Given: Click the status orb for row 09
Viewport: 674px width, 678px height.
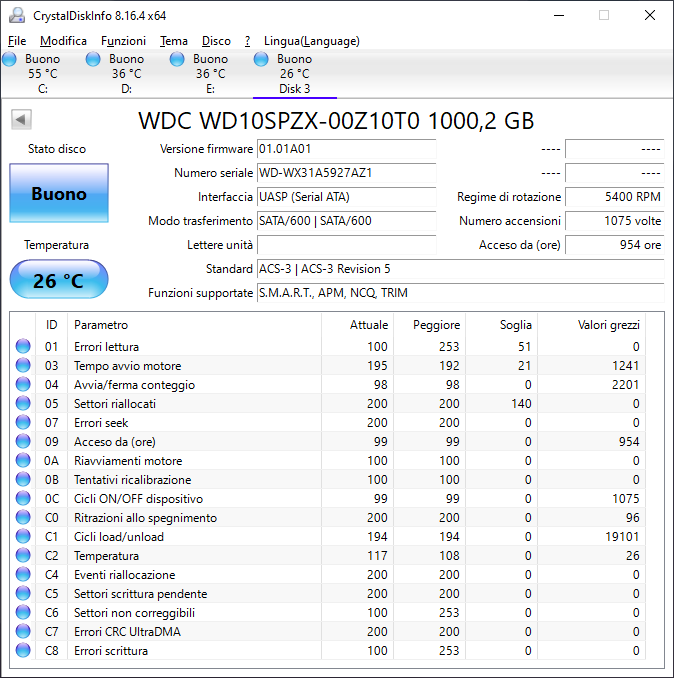Looking at the screenshot, I should (x=23, y=441).
